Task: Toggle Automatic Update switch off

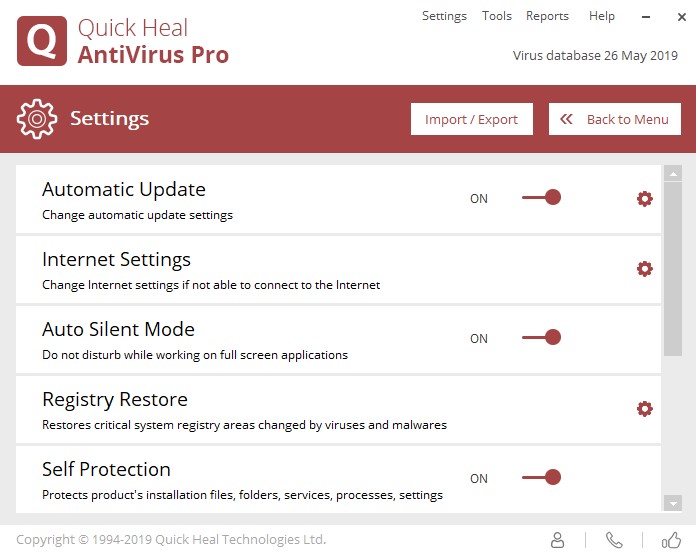Action: [542, 198]
